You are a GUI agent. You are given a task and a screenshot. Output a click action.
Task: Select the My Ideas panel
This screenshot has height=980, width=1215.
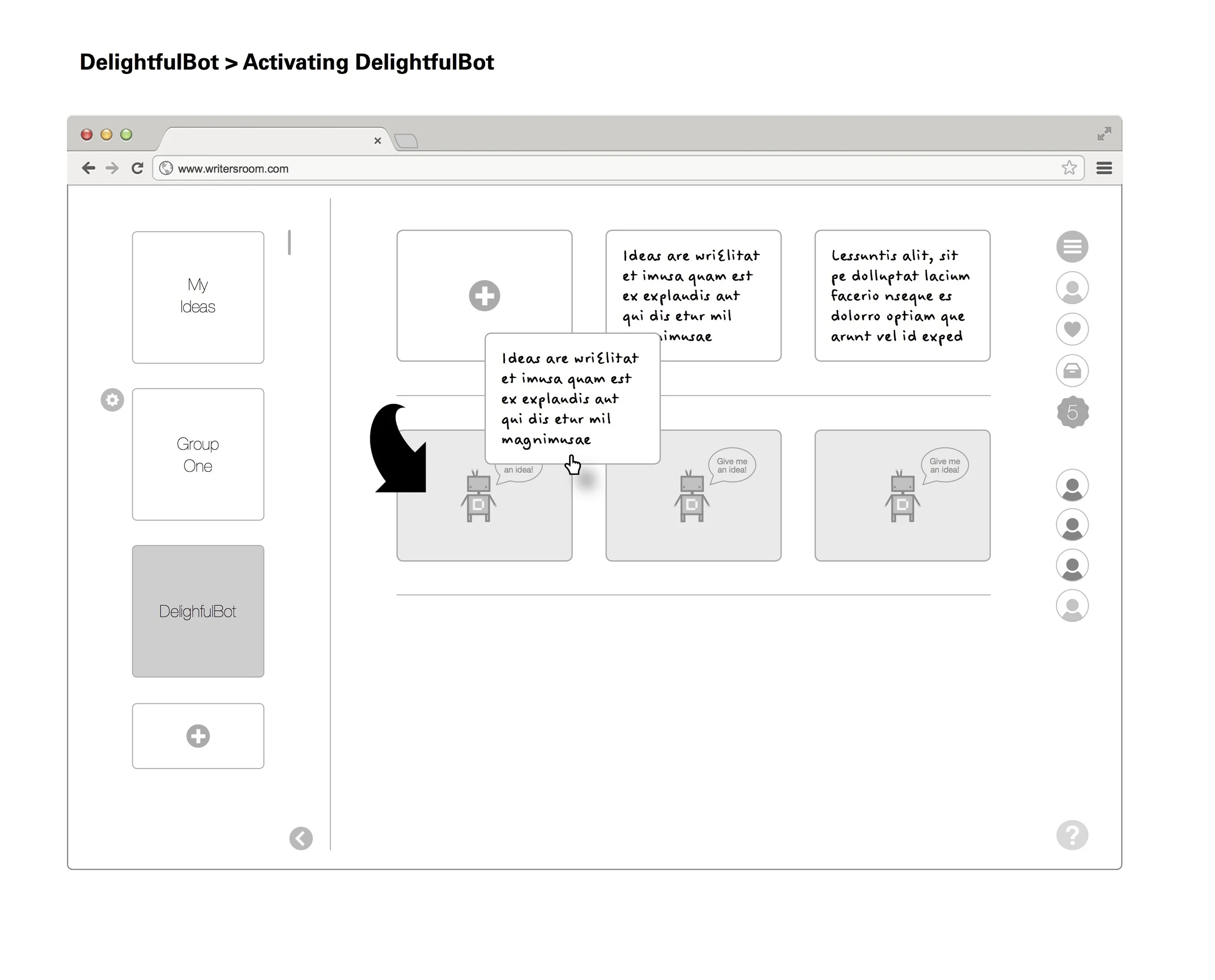click(x=198, y=297)
